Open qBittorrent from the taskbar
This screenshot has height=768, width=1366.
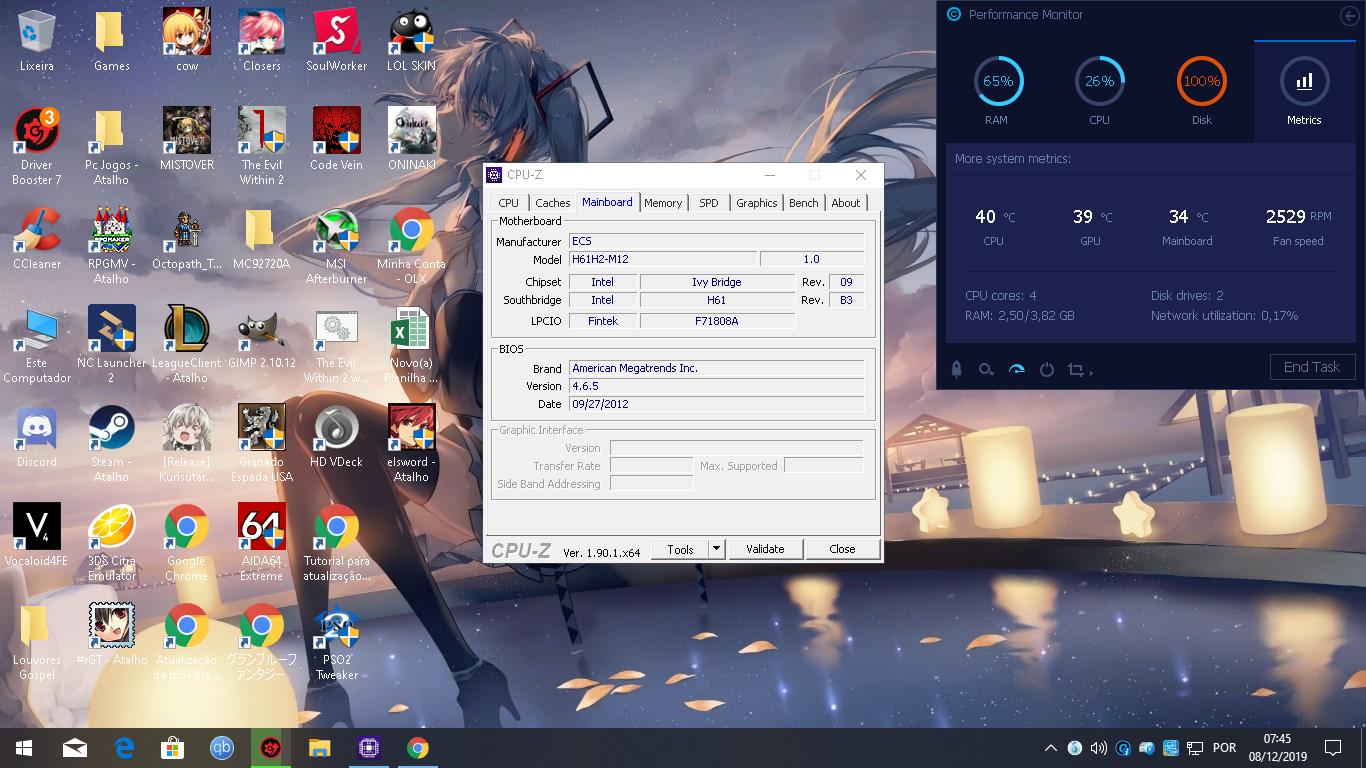click(x=222, y=748)
